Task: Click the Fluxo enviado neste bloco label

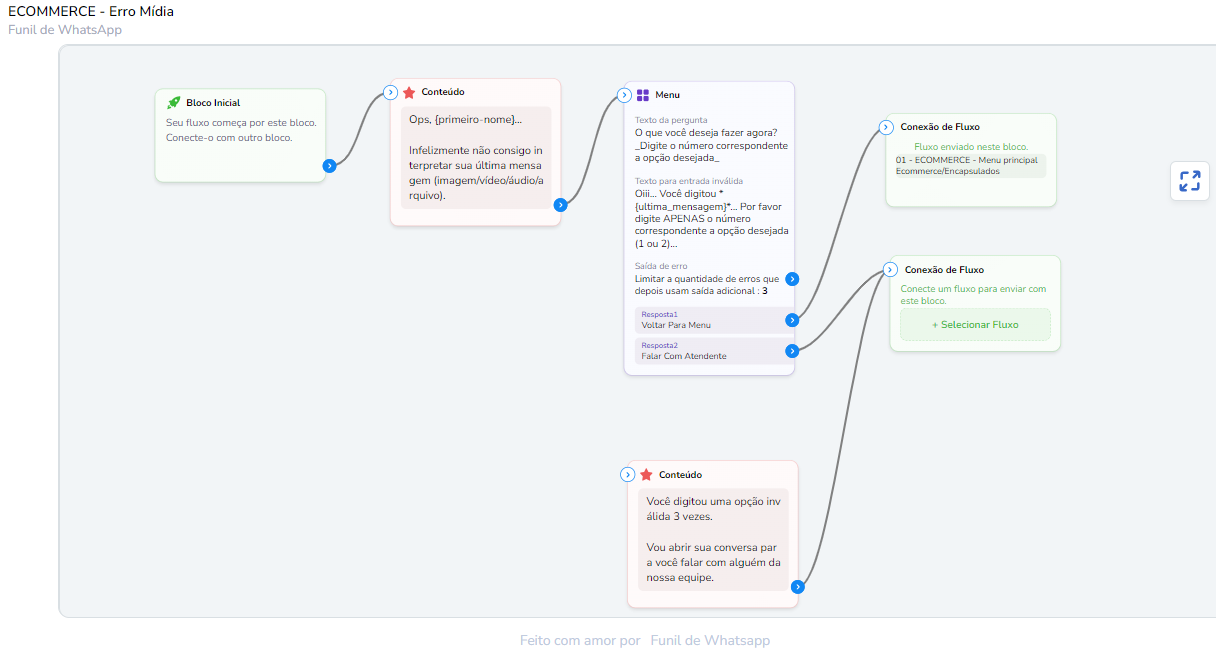Action: [971, 147]
